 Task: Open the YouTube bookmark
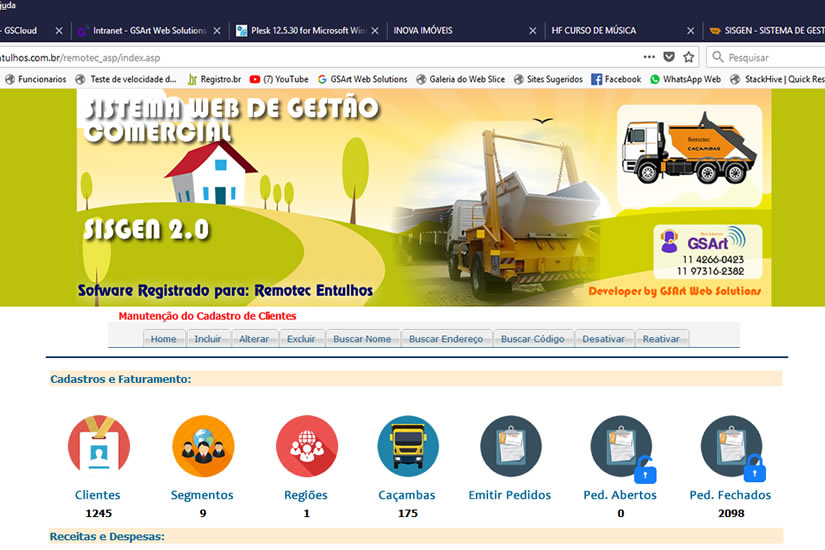[x=279, y=79]
